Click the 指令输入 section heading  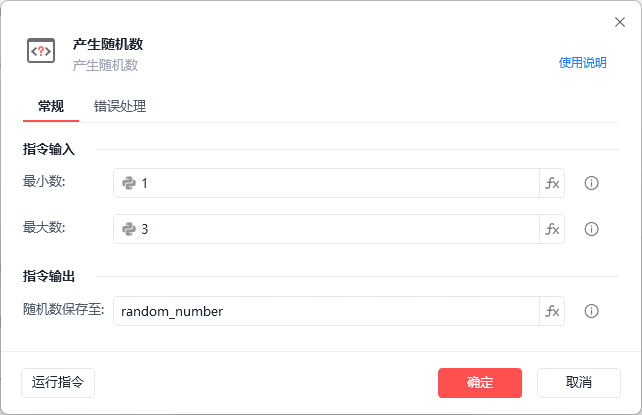point(48,149)
